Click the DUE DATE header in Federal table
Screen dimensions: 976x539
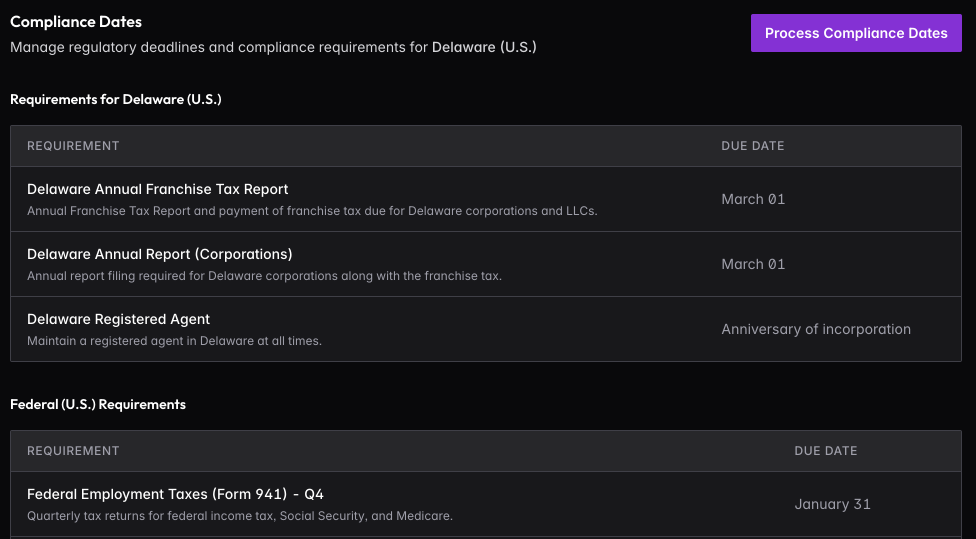coord(825,451)
